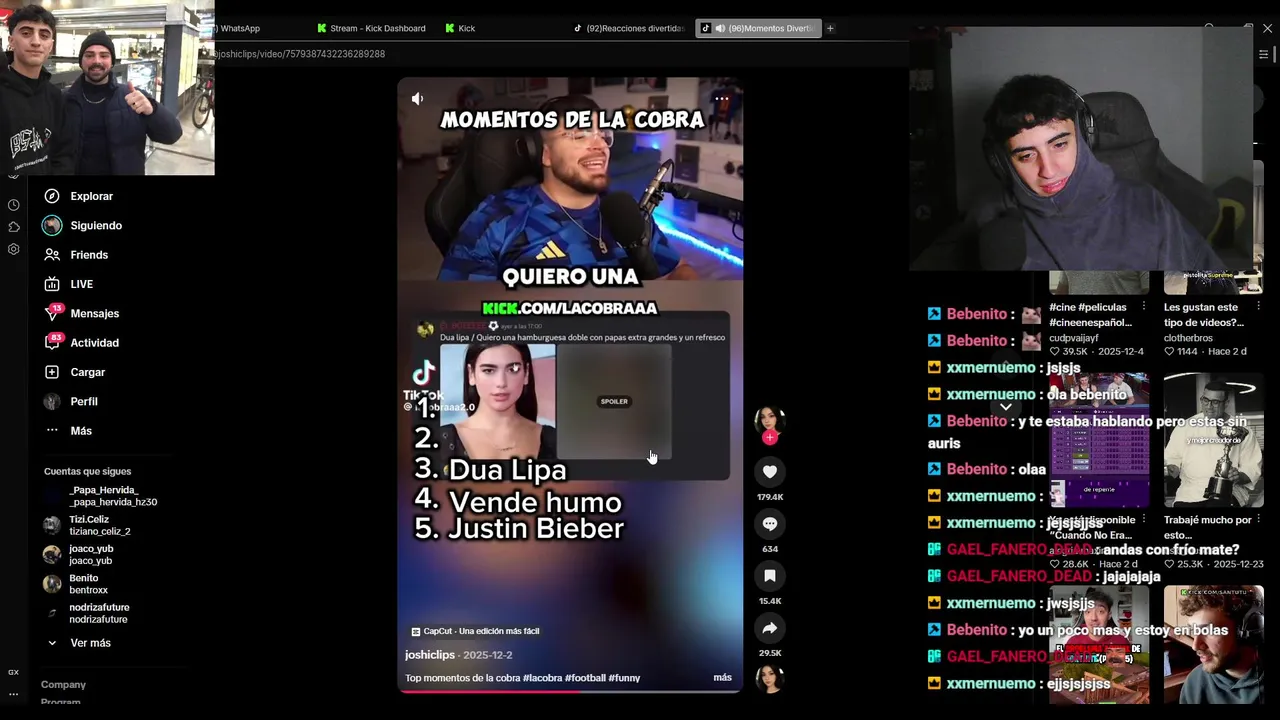Click the chat collapse chevron arrow
This screenshot has width=1280, height=720.
(1006, 407)
